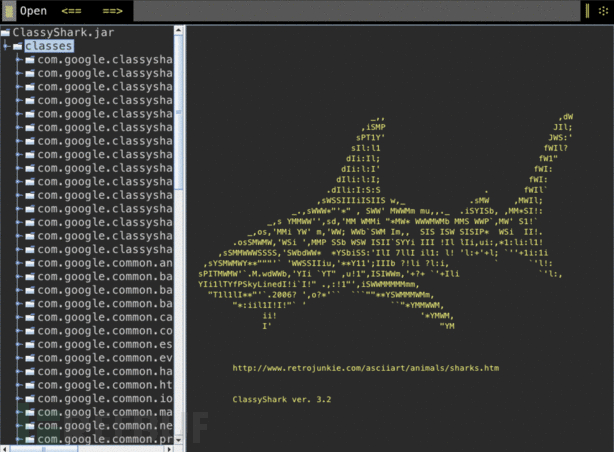Select the com.google.common.ca row label
This screenshot has height=452, width=614.
point(105,317)
